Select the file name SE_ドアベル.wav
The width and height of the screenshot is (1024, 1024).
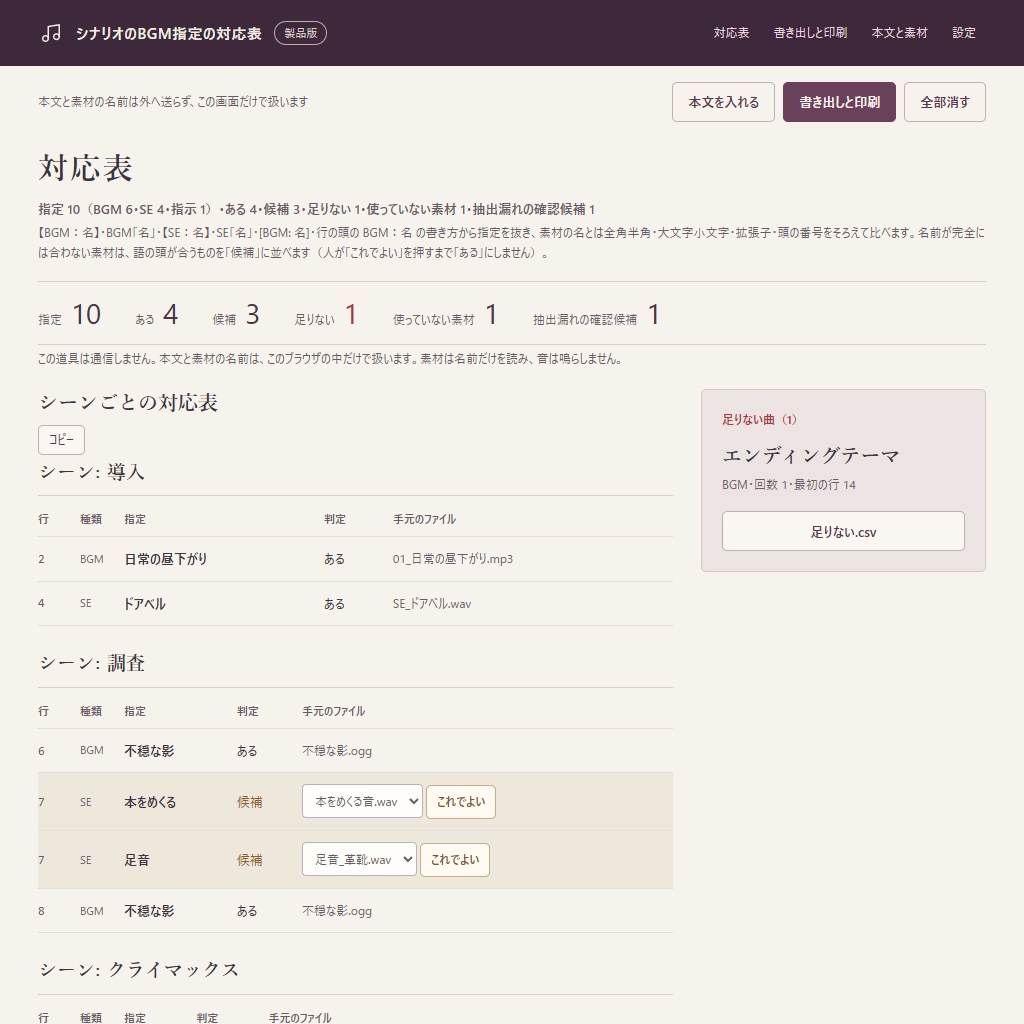[432, 604]
